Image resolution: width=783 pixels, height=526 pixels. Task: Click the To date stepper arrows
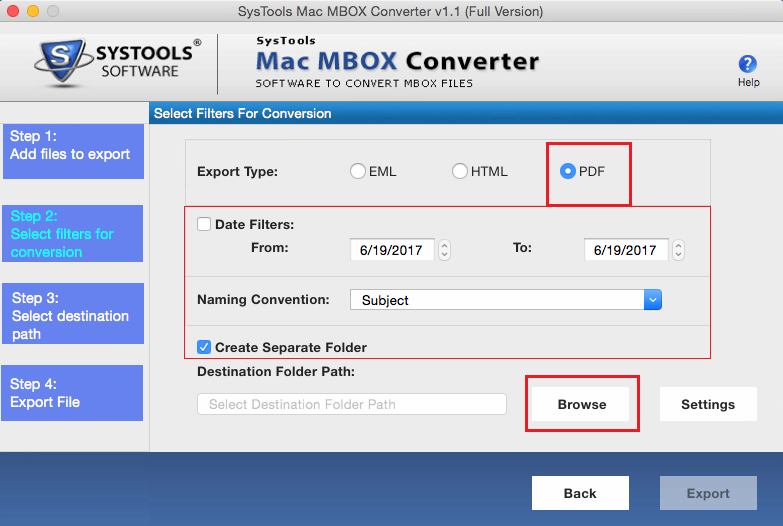click(678, 250)
